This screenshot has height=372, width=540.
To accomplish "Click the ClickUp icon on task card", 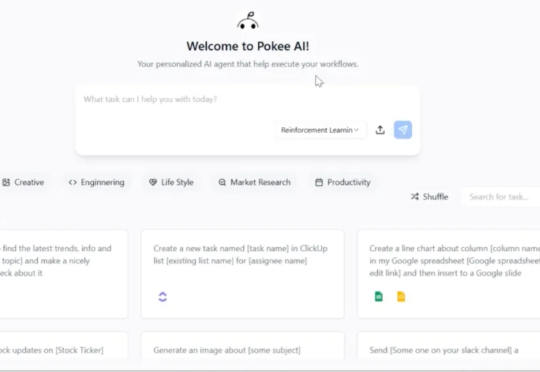I will (163, 297).
